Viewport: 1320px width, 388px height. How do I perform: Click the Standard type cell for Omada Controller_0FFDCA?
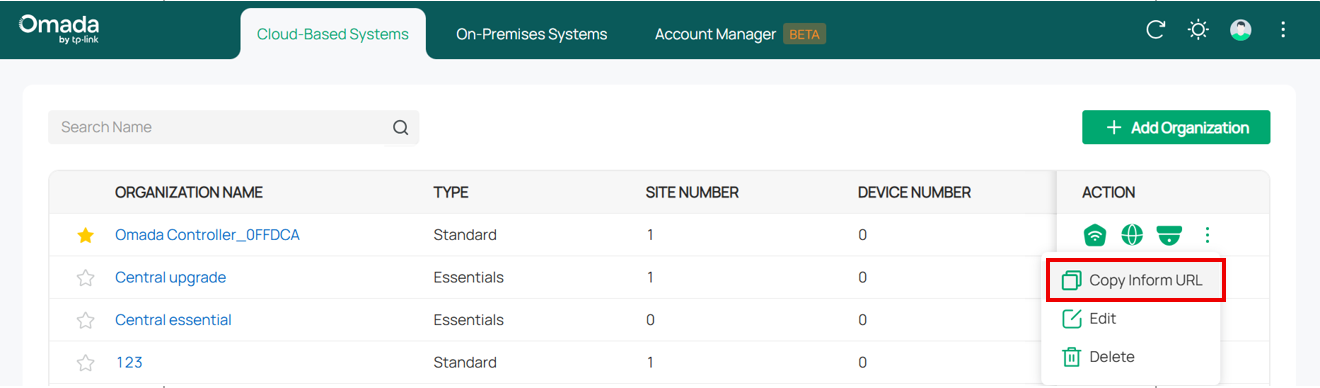(465, 235)
